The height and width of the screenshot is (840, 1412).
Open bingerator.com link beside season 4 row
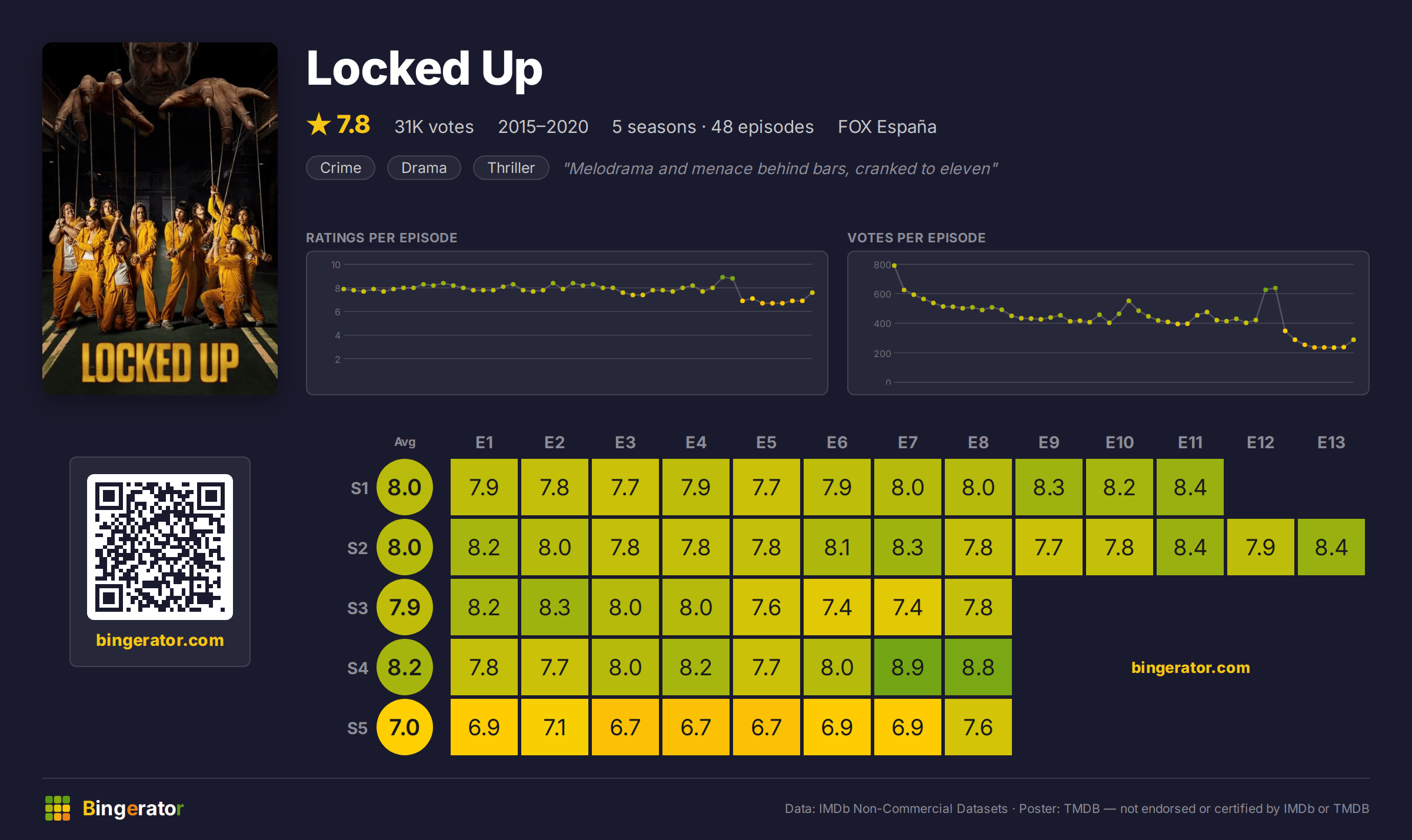coord(1191,668)
